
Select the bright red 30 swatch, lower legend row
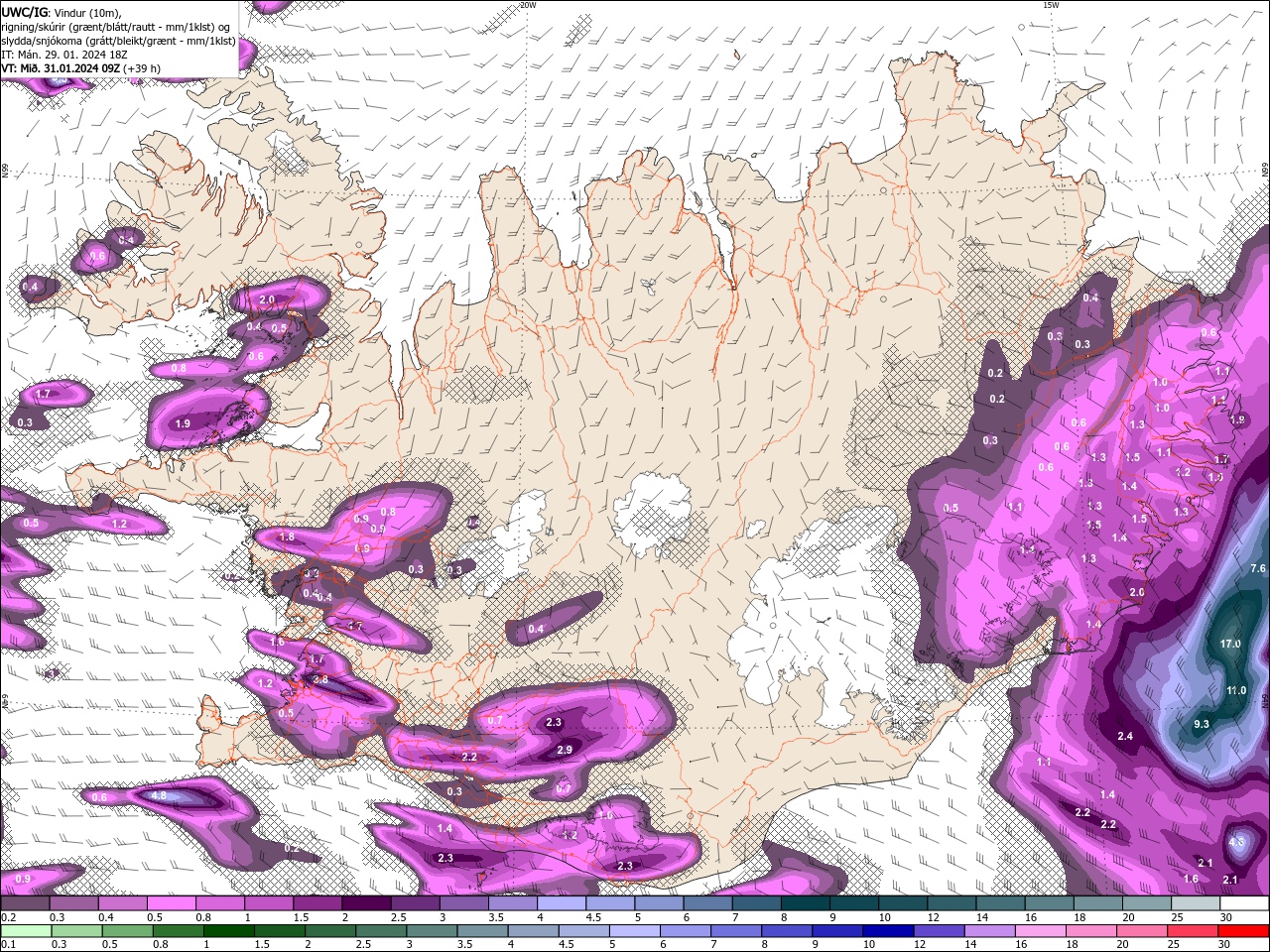click(1244, 931)
